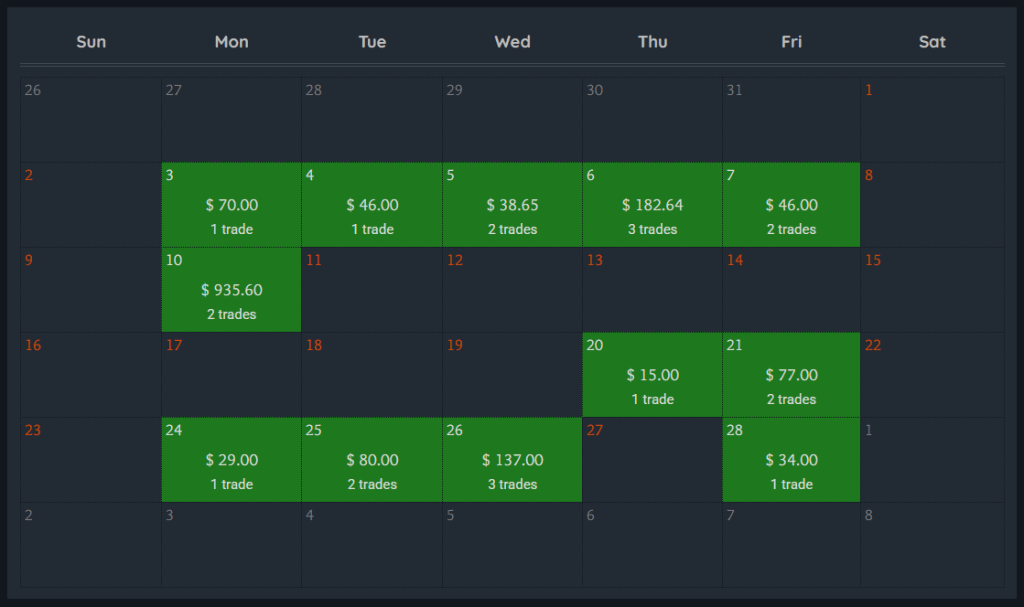Image resolution: width=1024 pixels, height=607 pixels.
Task: Click the Mon column header
Action: 231,42
